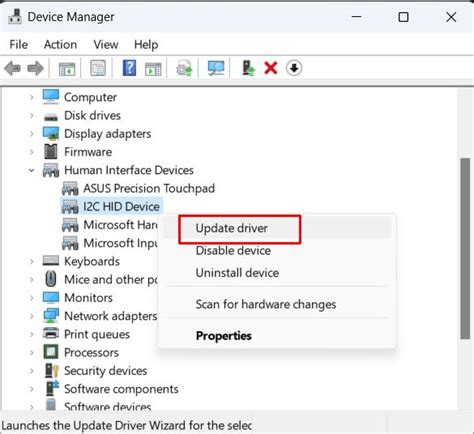Image resolution: width=474 pixels, height=434 pixels.
Task: Click the Security devices key icon
Action: pyautogui.click(x=51, y=370)
